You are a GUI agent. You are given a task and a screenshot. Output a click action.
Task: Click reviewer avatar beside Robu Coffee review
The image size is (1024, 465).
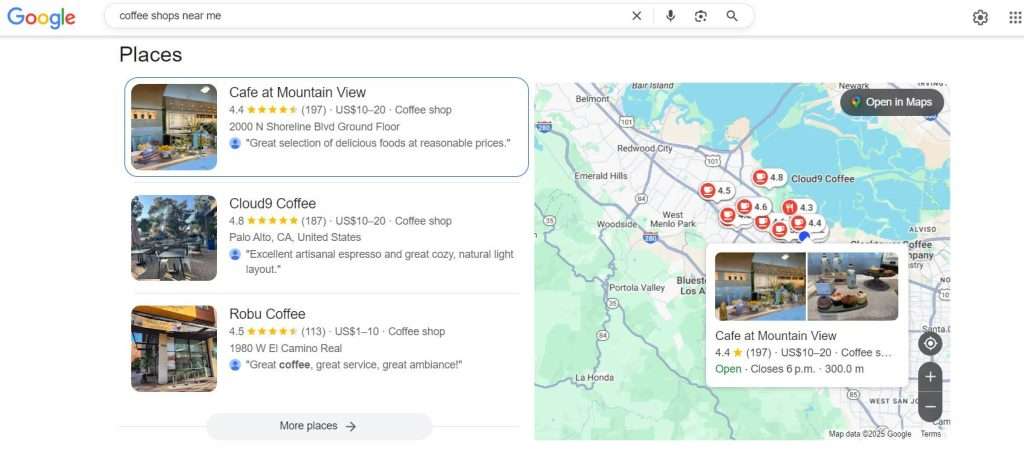[235, 364]
